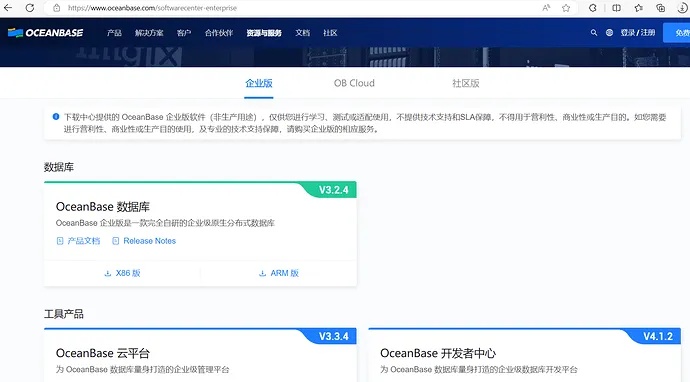690x382 pixels.
Task: Add page to favorites star icon
Action: click(566, 7)
